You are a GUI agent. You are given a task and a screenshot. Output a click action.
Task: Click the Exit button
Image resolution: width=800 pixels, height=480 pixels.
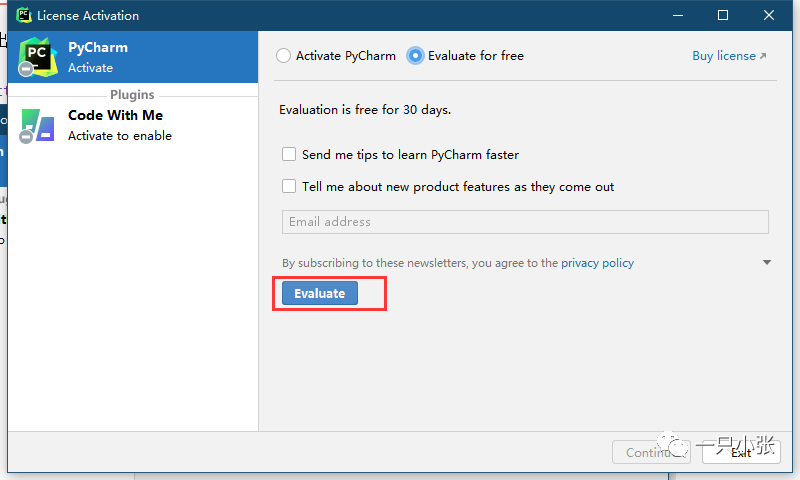tap(741, 452)
